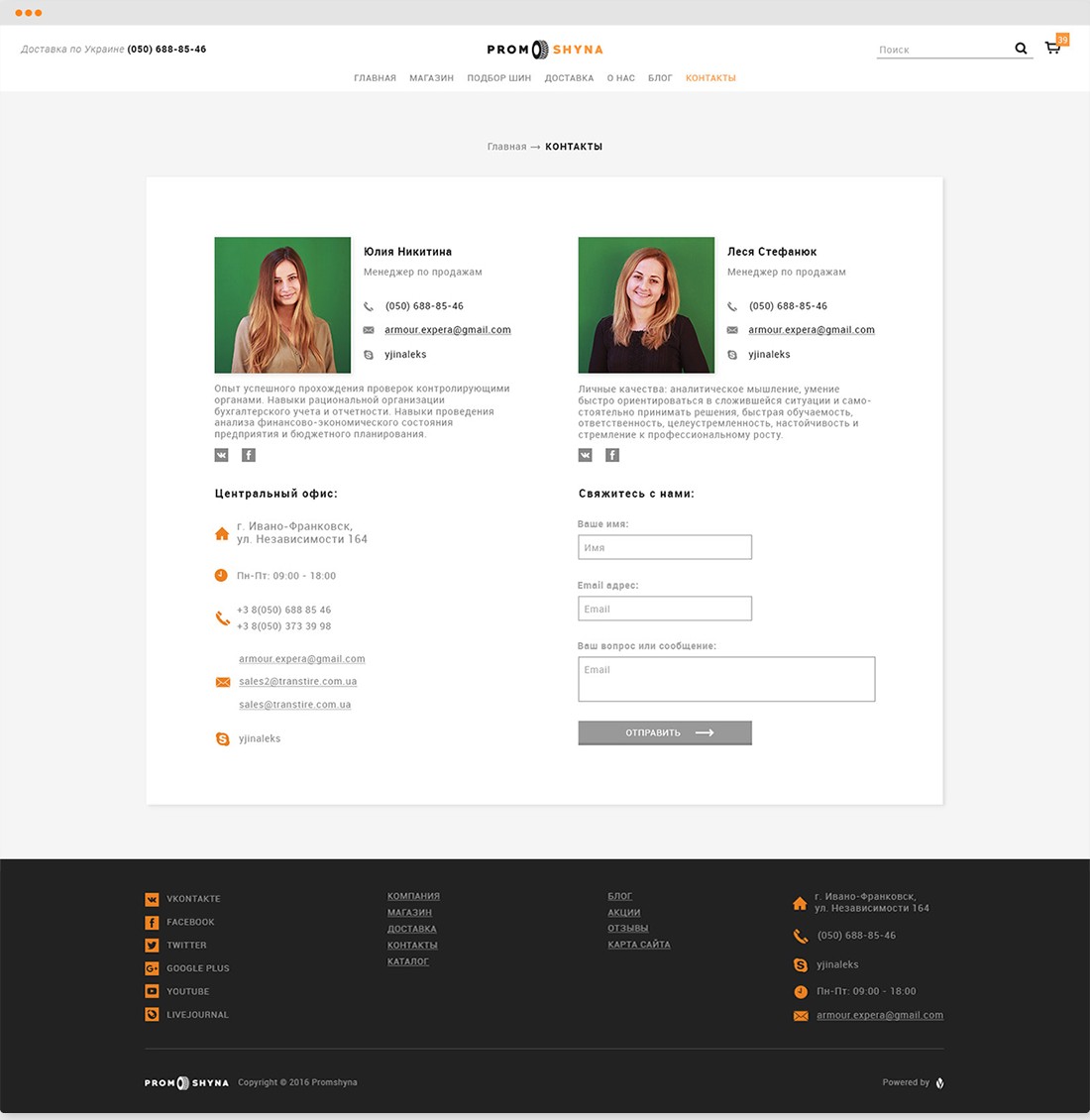Click orange clock icon in central office
The height and width of the screenshot is (1120, 1090).
pyautogui.click(x=221, y=575)
